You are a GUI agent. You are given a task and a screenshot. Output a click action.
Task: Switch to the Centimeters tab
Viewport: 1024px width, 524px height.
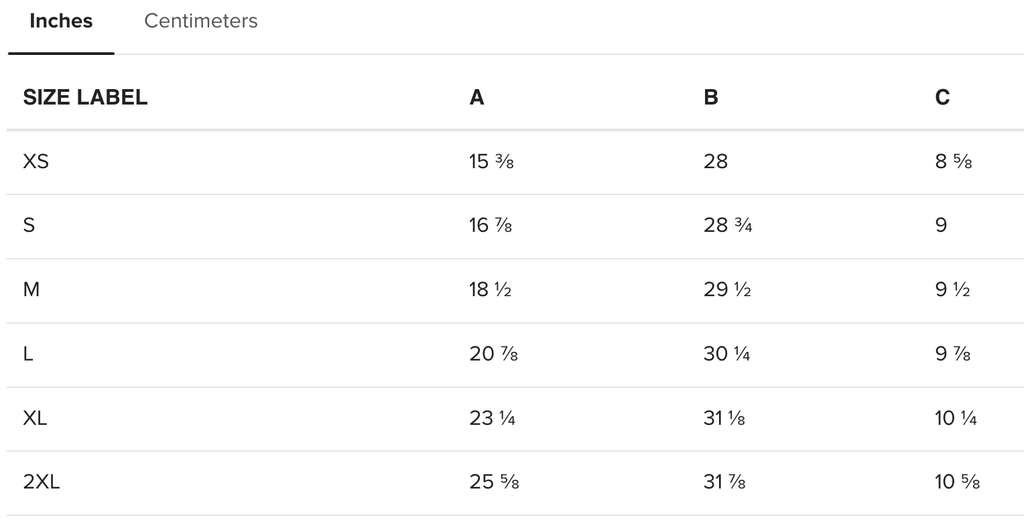point(200,21)
